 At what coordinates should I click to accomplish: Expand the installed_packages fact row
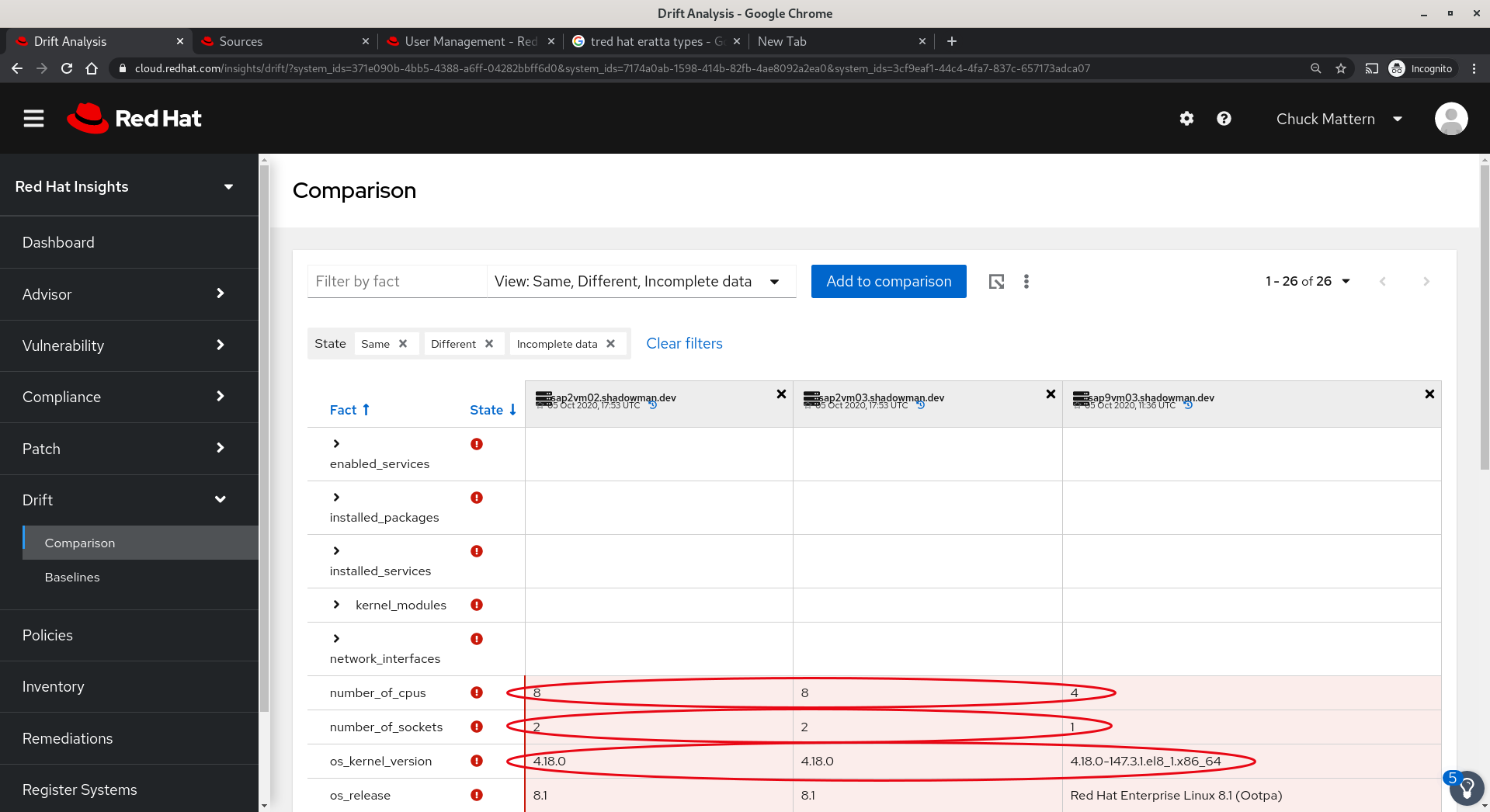click(x=336, y=498)
